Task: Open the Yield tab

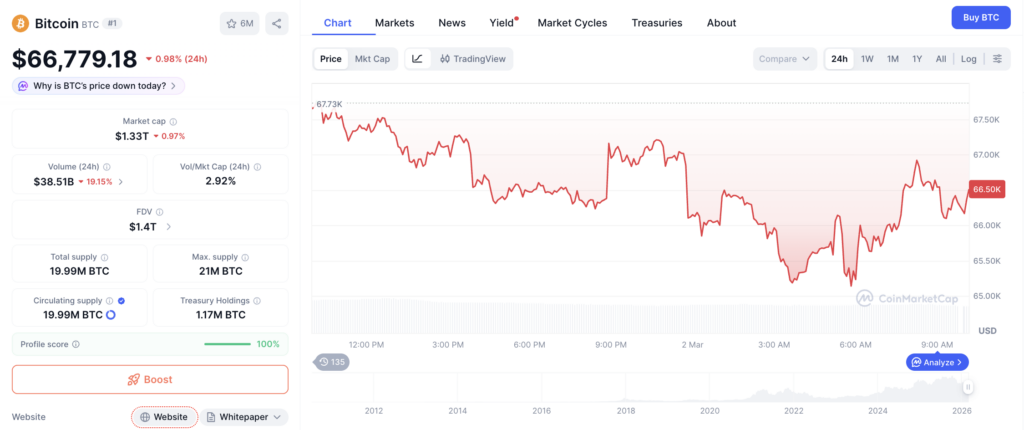Action: coord(502,23)
